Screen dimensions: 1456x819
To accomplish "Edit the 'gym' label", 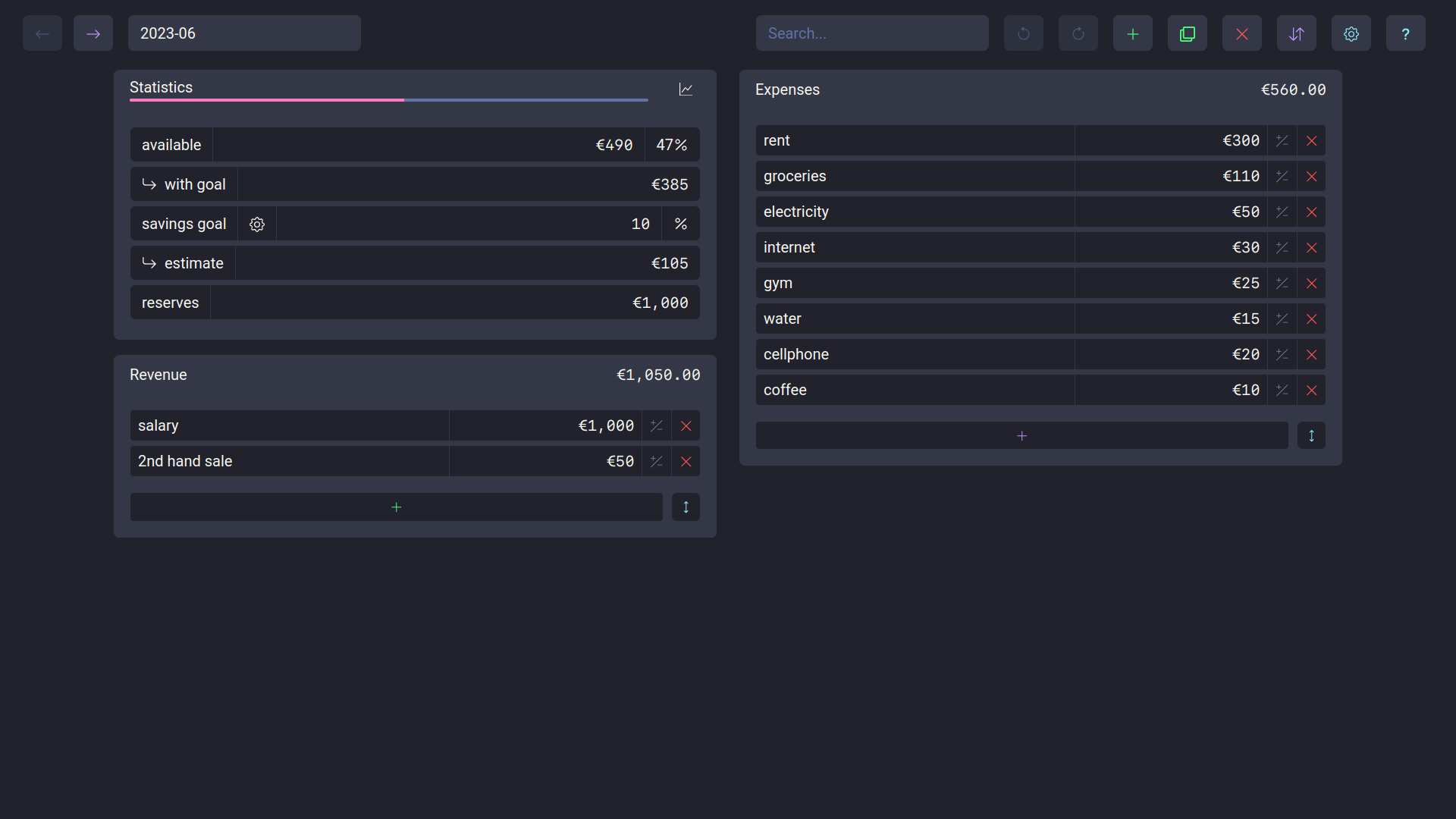I will [915, 283].
